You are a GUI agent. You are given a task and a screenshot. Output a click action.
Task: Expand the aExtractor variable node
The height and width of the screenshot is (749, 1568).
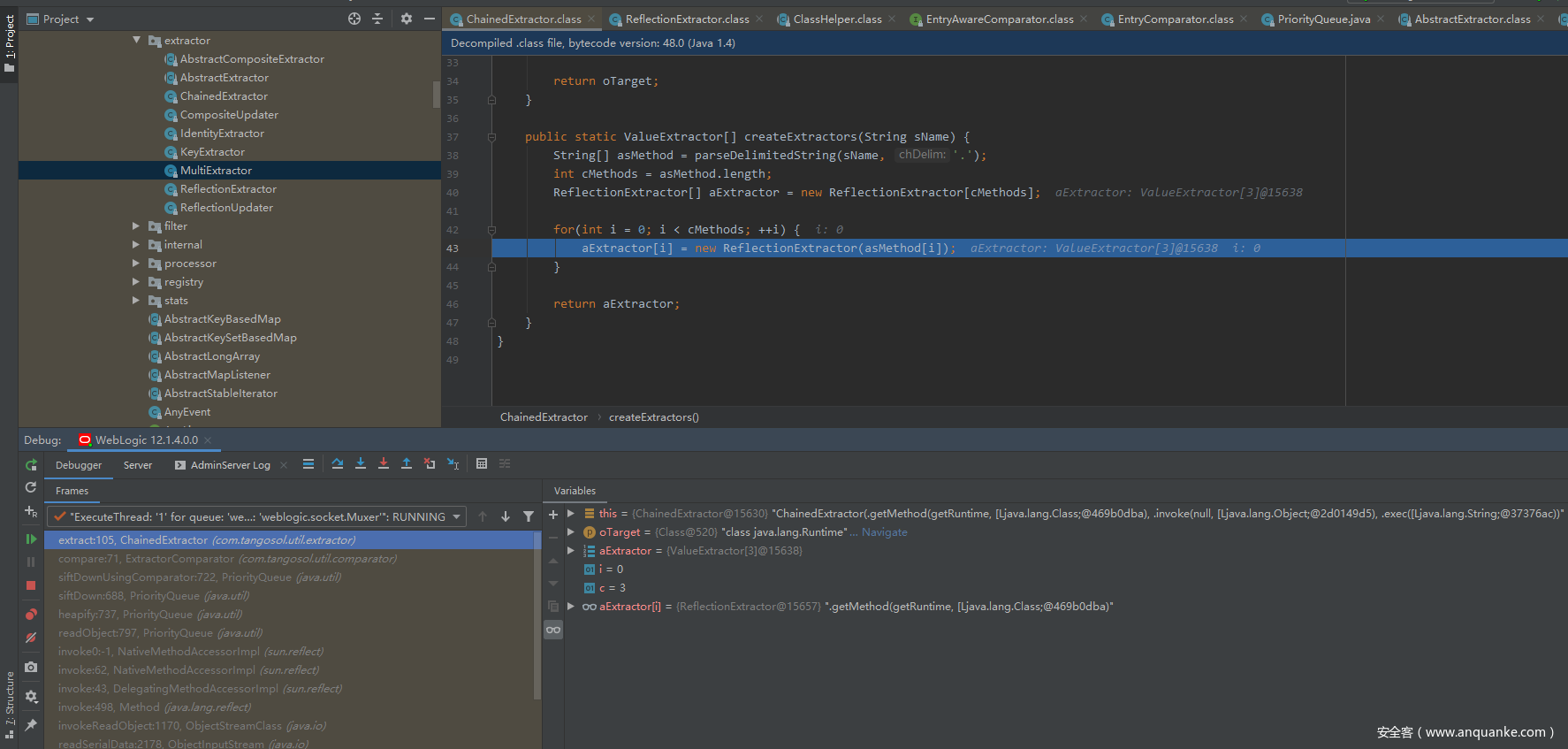pos(571,550)
